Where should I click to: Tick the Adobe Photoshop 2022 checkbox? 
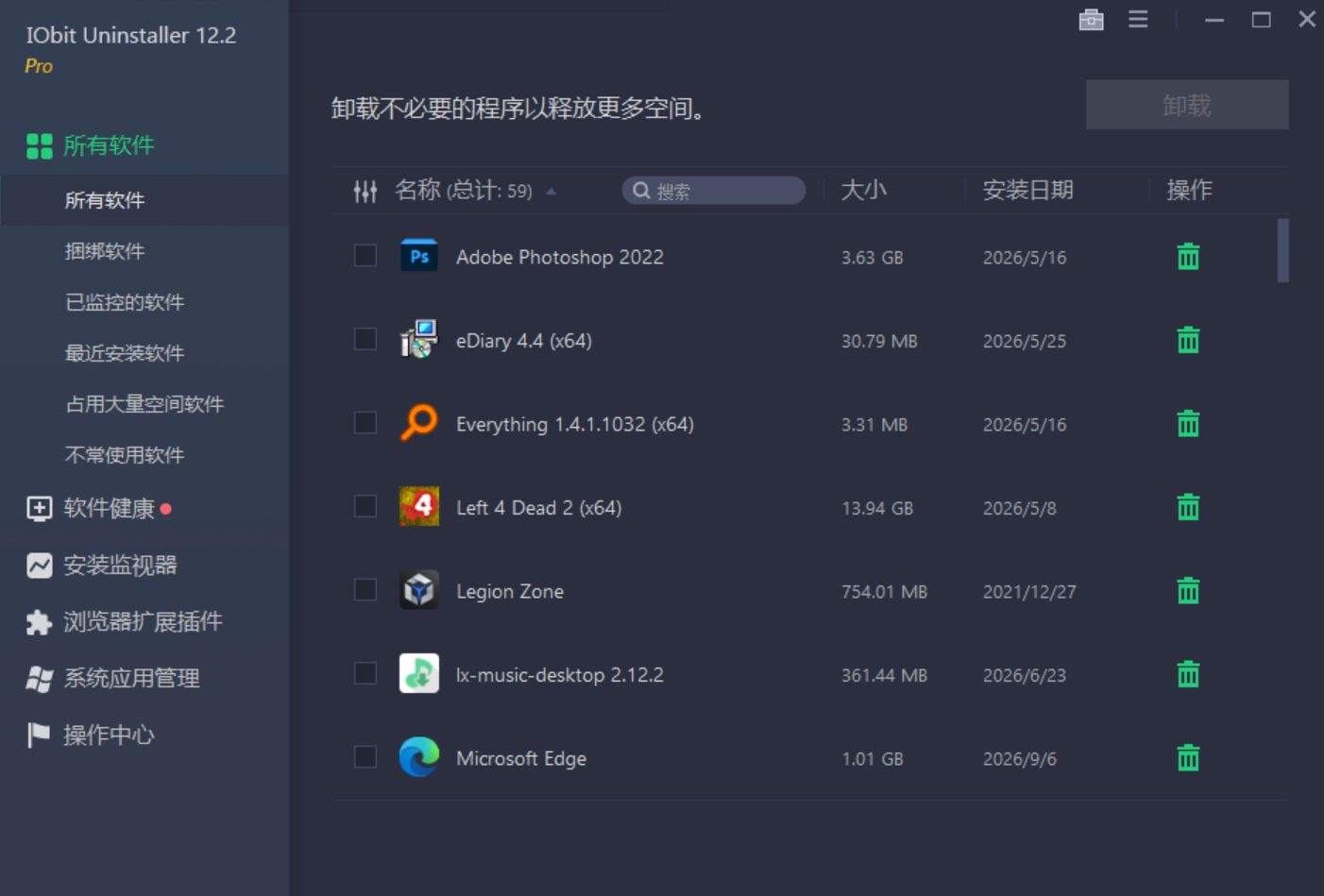365,256
